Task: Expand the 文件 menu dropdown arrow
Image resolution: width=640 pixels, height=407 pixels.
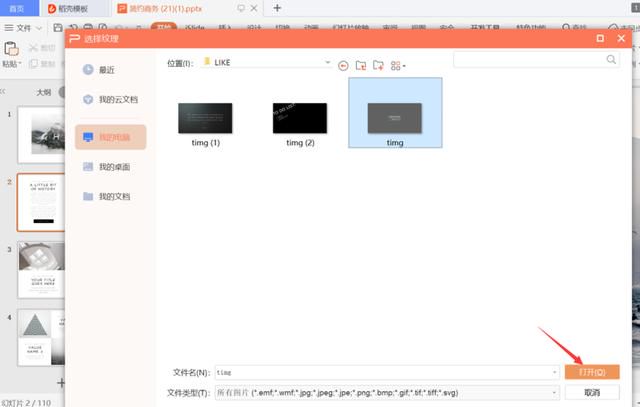Action: pos(39,28)
